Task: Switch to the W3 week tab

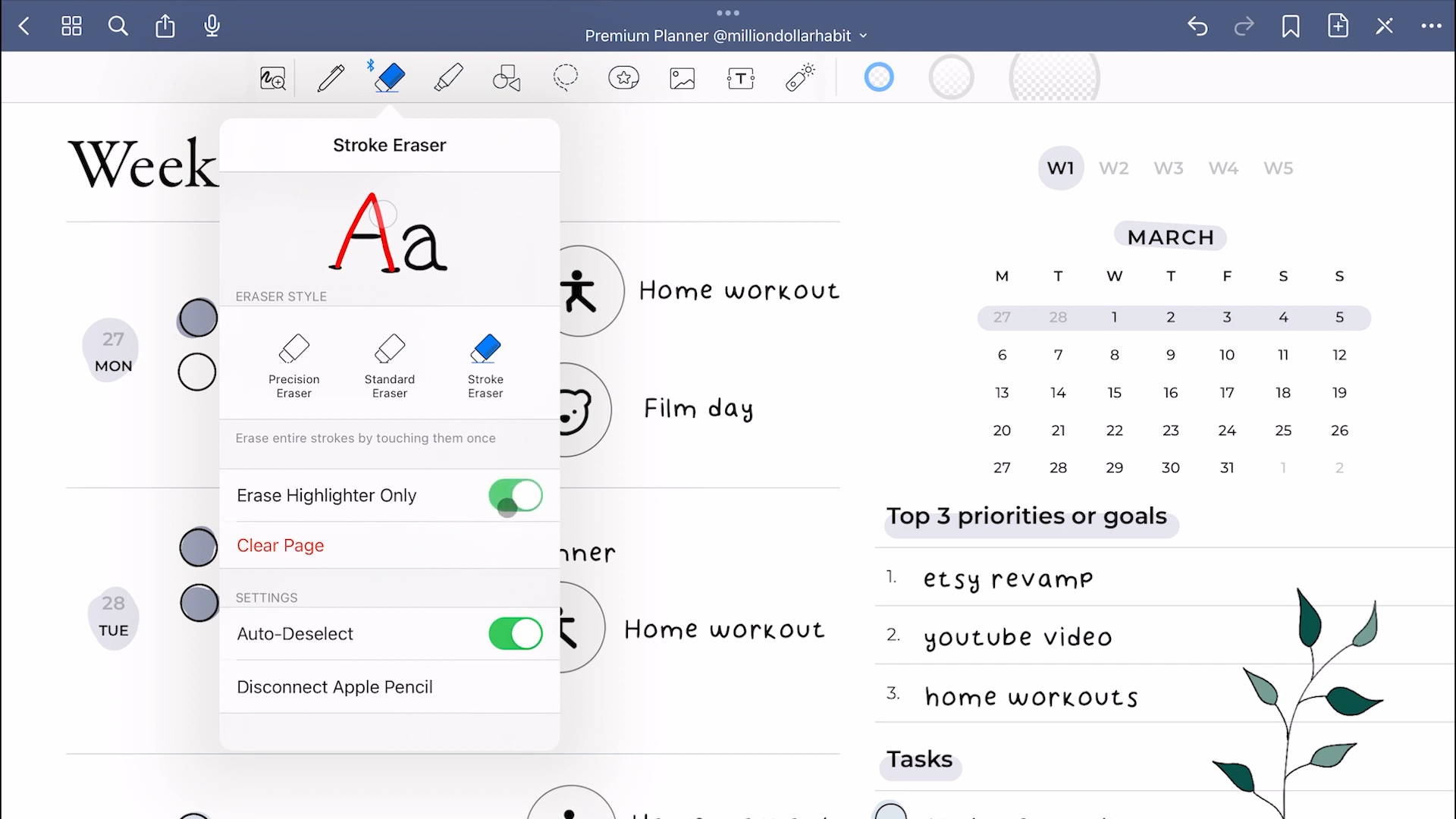Action: tap(1169, 168)
